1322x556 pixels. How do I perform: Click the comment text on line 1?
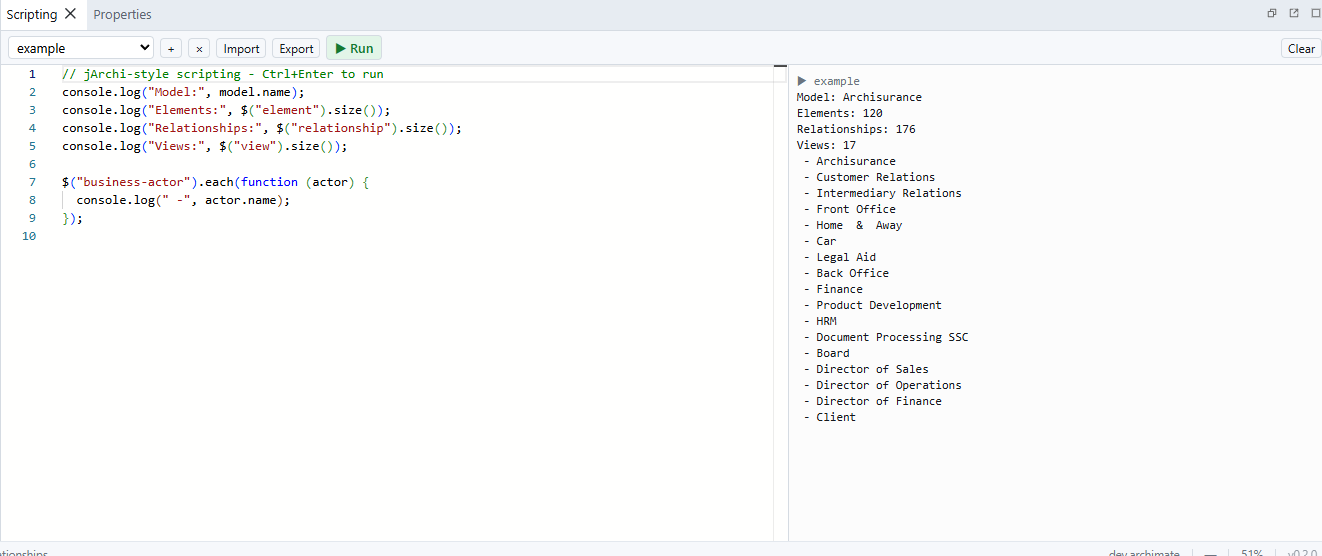click(x=223, y=74)
